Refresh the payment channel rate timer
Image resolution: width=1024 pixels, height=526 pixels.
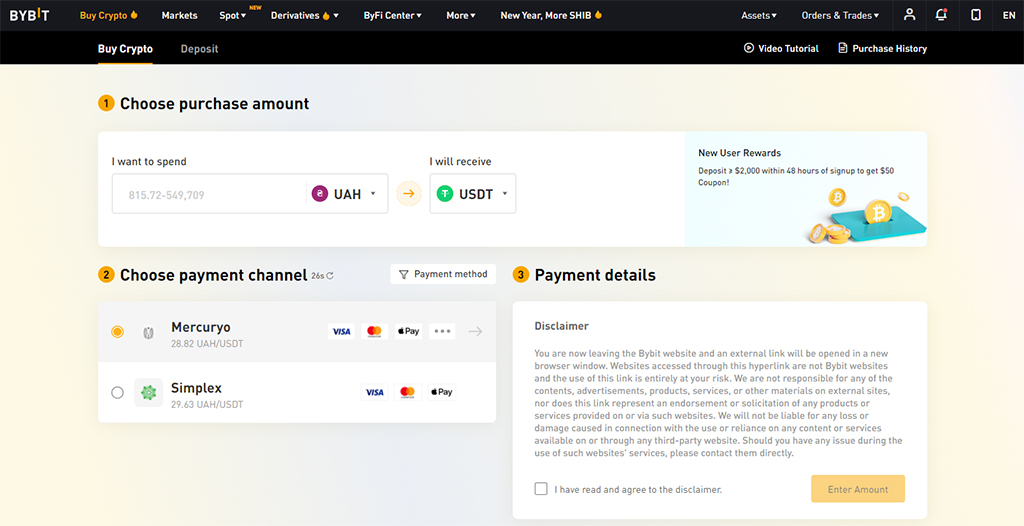(330, 276)
